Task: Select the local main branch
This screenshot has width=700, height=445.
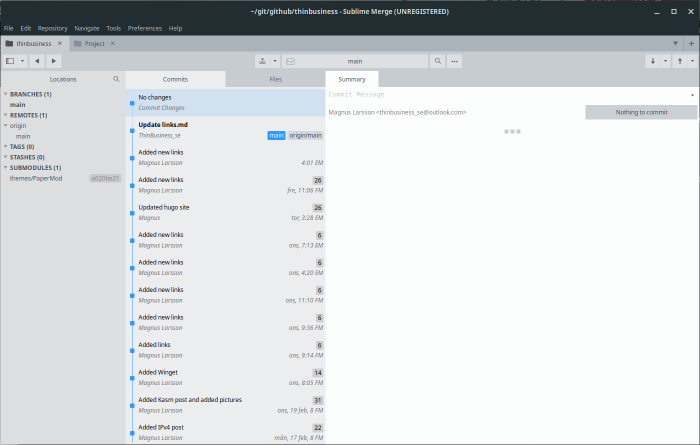Action: click(x=18, y=104)
